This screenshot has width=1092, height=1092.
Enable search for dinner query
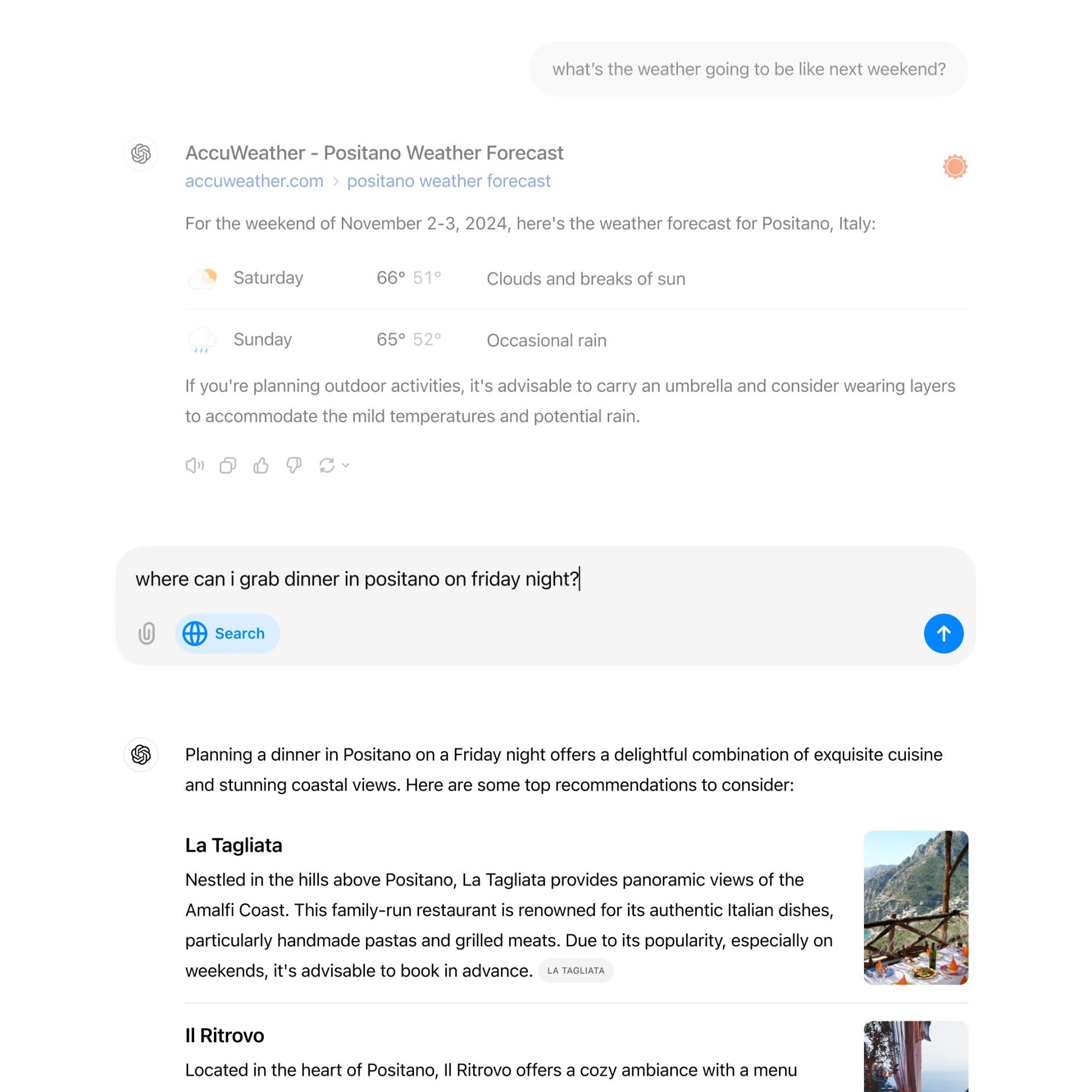(225, 633)
